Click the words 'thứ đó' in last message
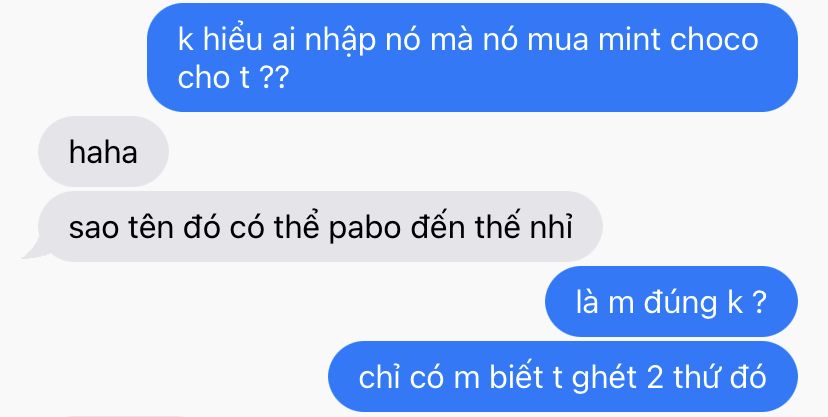Image resolution: width=828 pixels, height=417 pixels. 719,376
